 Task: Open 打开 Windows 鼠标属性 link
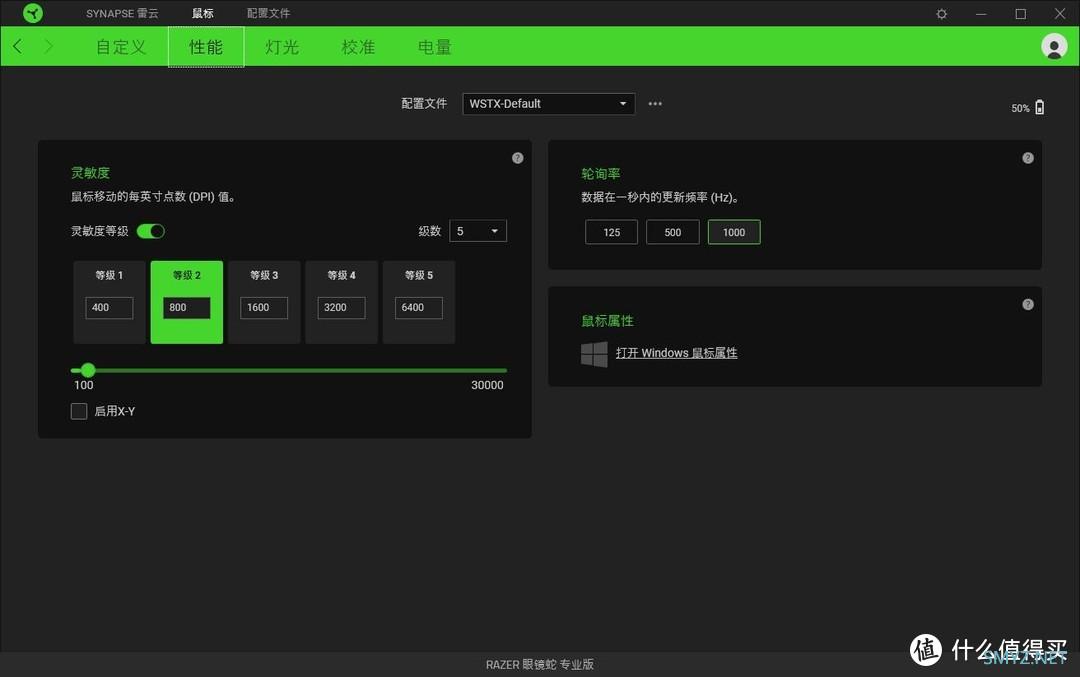tap(676, 353)
